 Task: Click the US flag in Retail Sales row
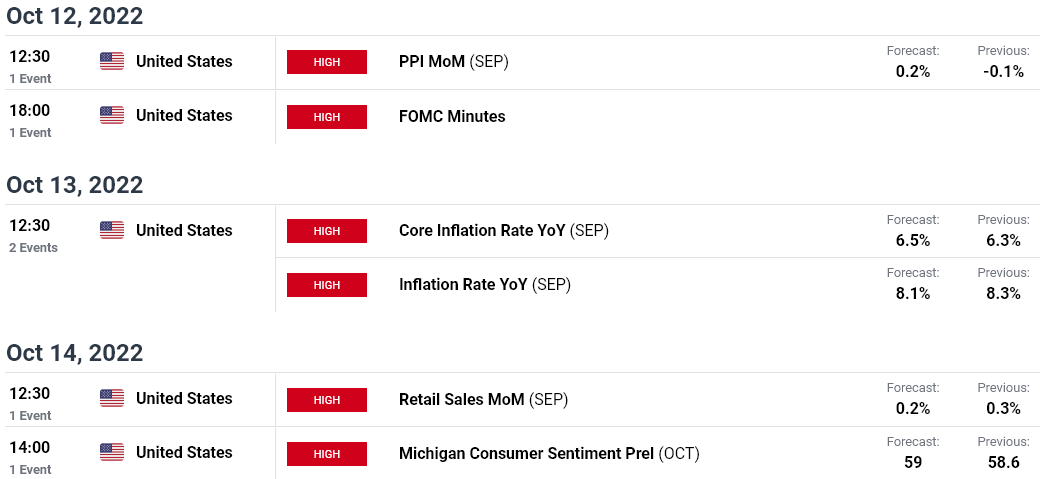[112, 398]
